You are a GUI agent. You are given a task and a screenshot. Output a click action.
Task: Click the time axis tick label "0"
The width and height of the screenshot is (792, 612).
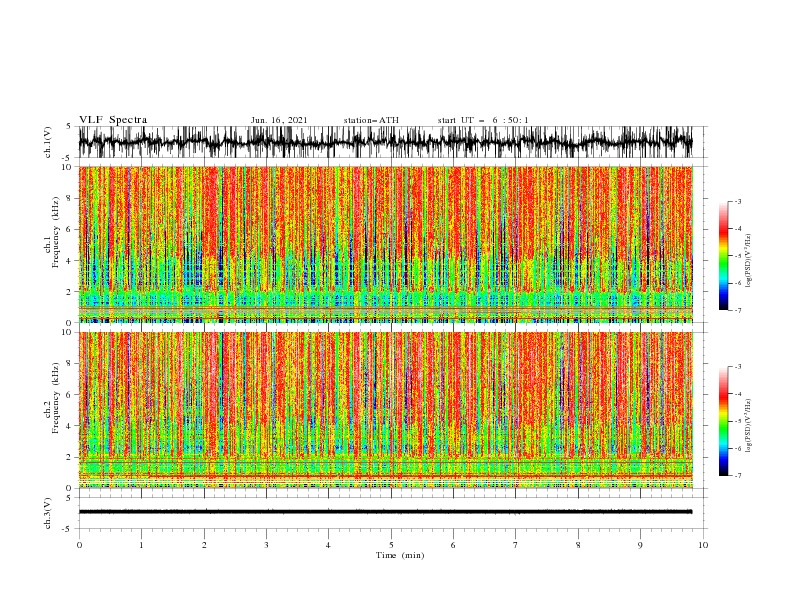(79, 545)
